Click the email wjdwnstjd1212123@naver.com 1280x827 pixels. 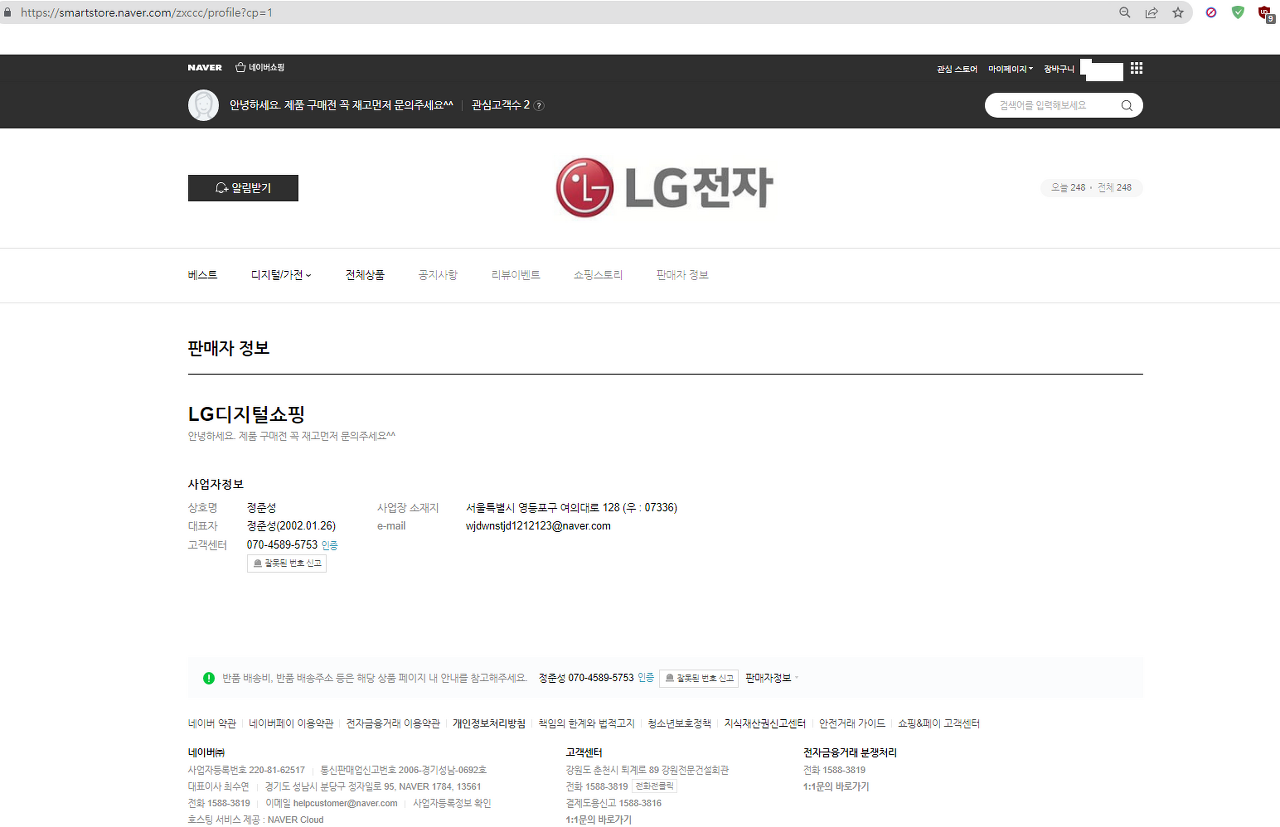point(538,526)
